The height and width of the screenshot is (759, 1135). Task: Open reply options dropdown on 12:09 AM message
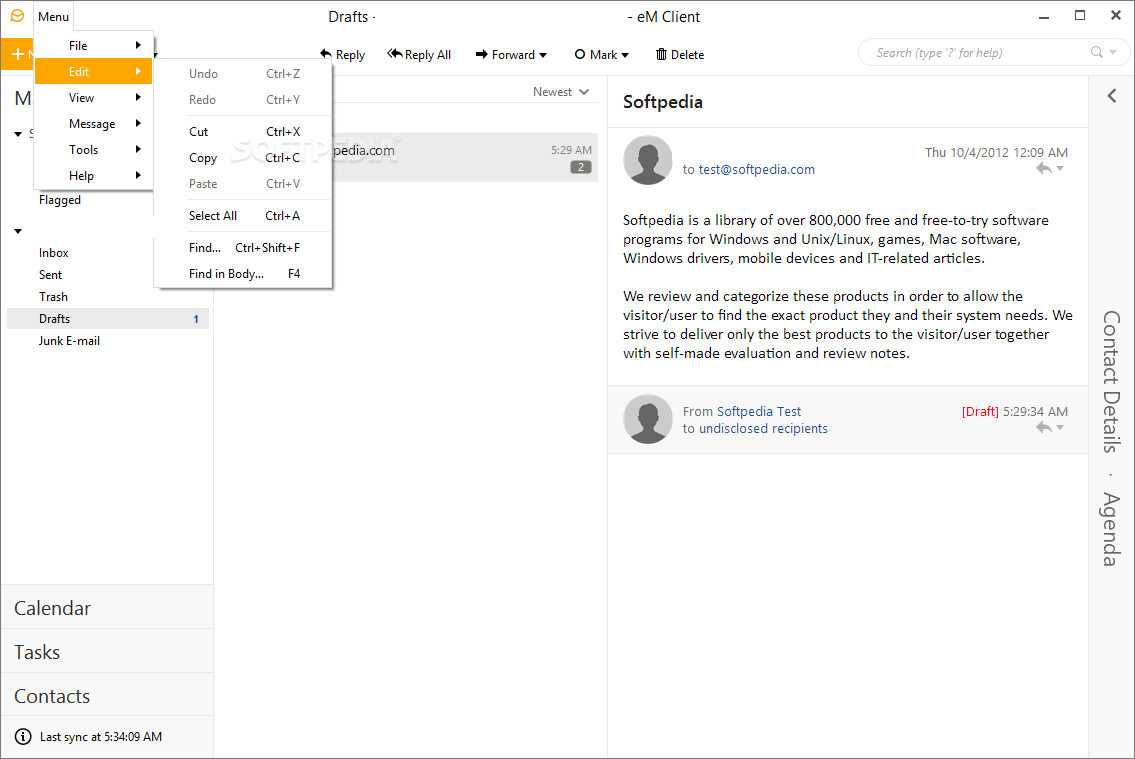point(1060,169)
